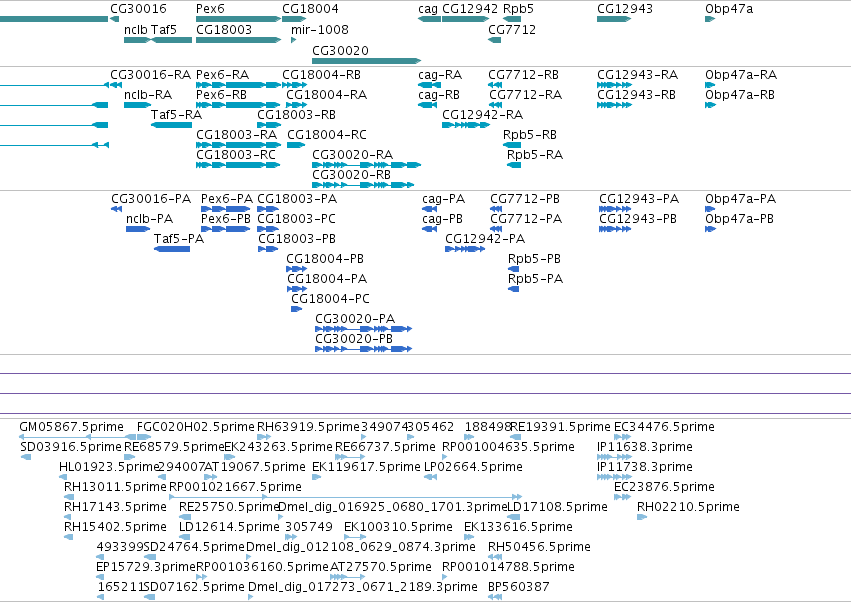Select transcript CG12943-RA

click(614, 85)
